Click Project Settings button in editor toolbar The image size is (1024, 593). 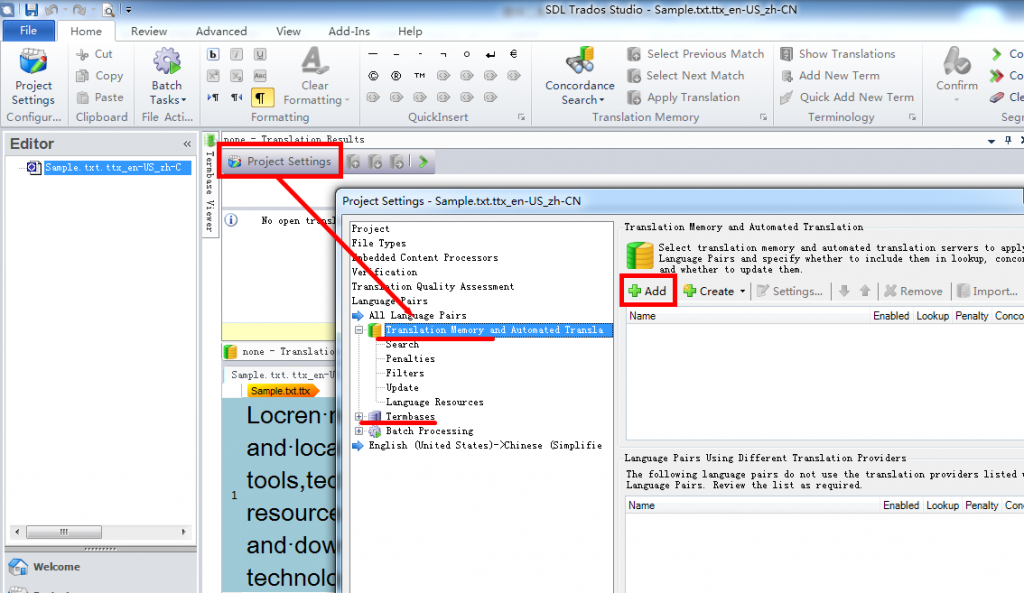[x=278, y=161]
